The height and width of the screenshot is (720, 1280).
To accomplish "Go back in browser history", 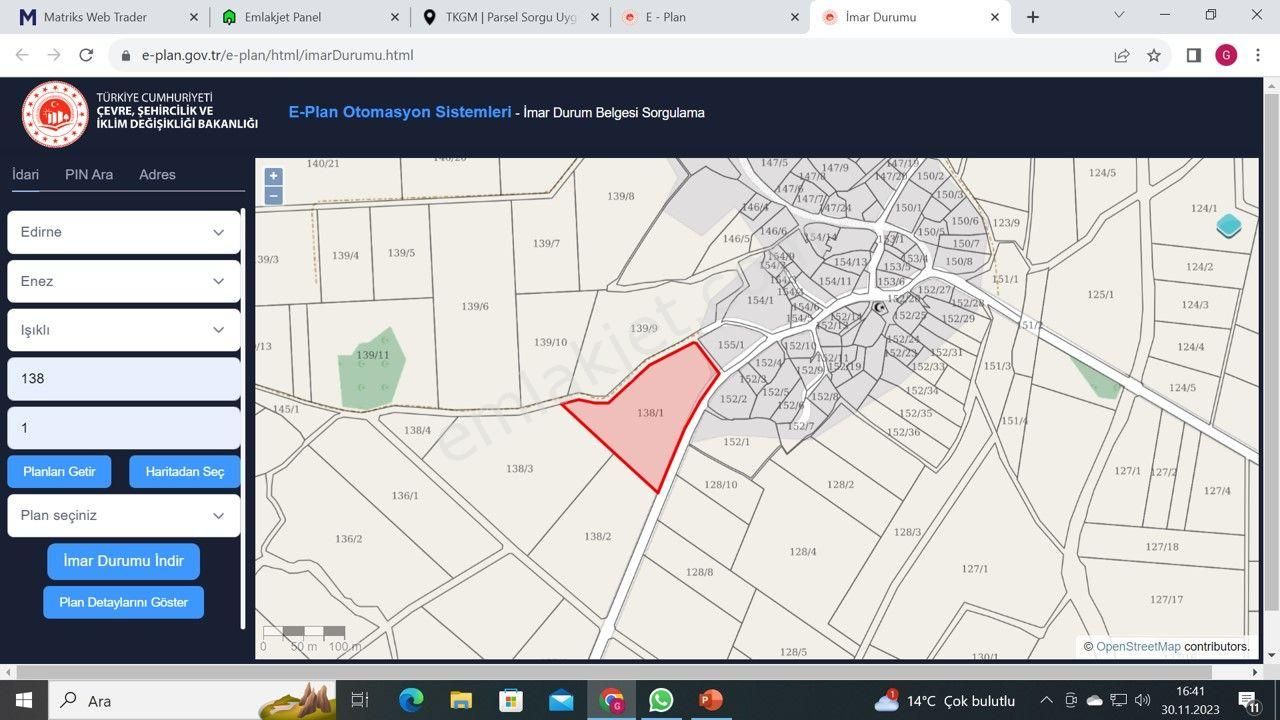I will 22,55.
